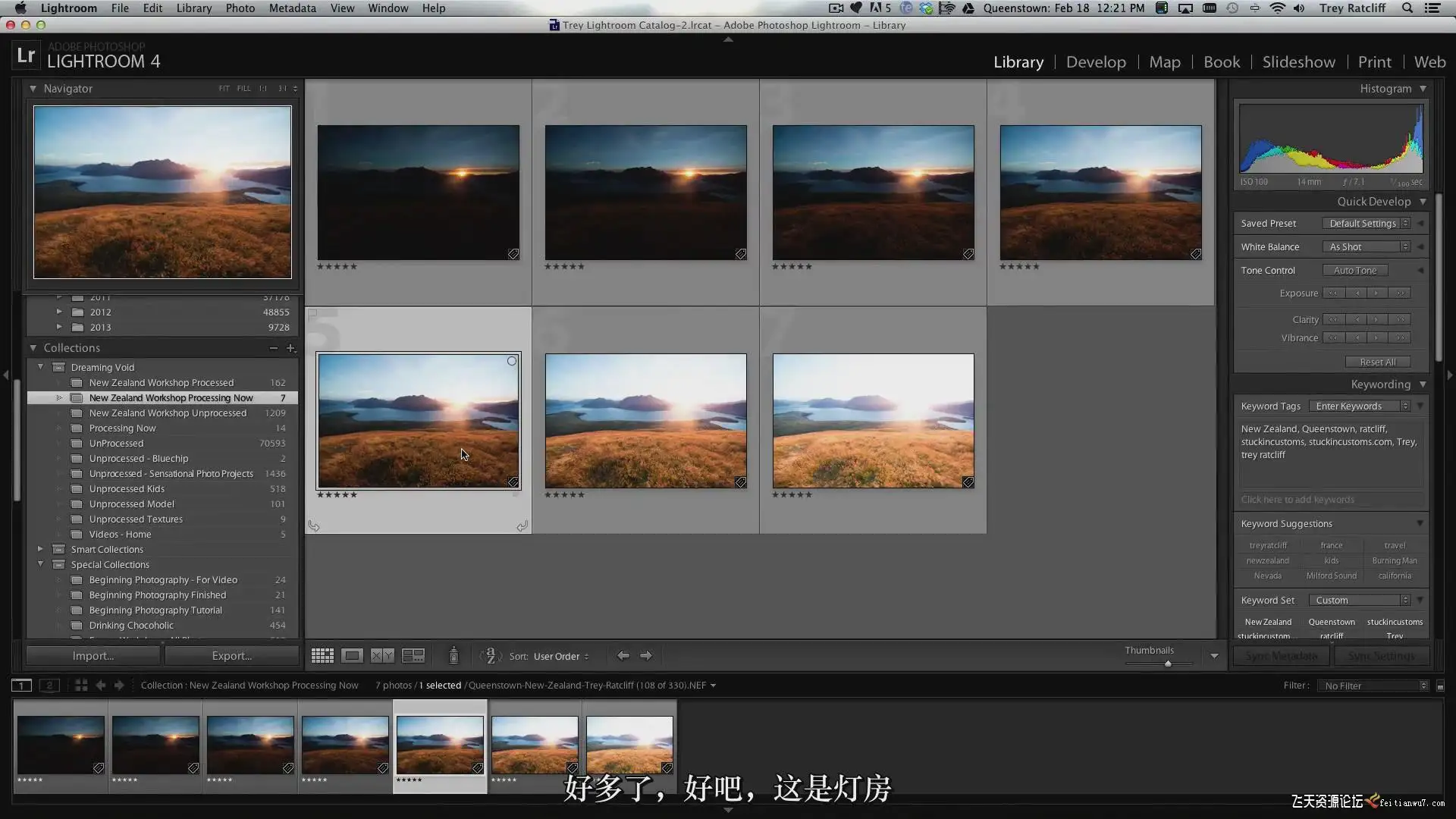Remove collection with minus icon
The height and width of the screenshot is (819, 1456).
pos(273,348)
